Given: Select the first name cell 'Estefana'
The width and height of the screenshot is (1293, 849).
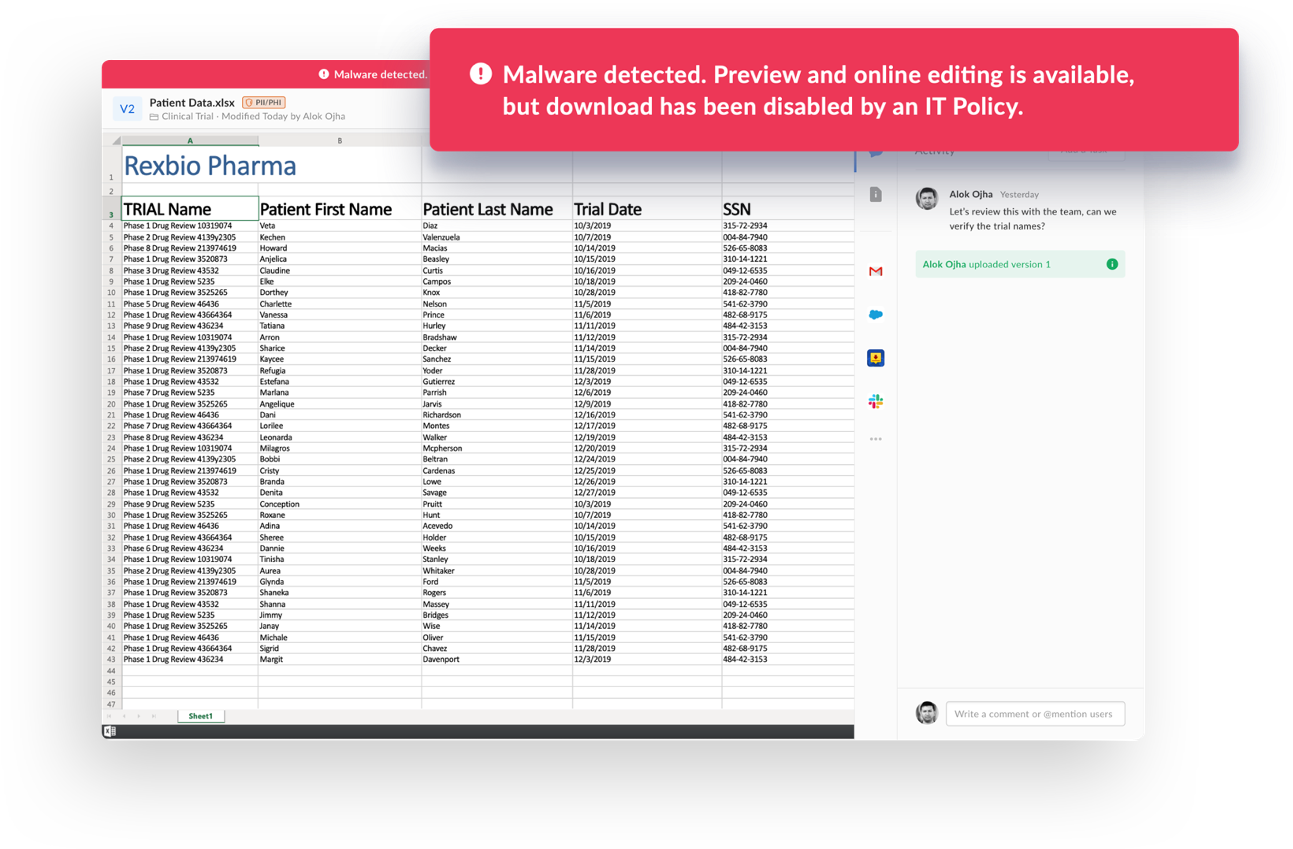Looking at the screenshot, I should [340, 382].
